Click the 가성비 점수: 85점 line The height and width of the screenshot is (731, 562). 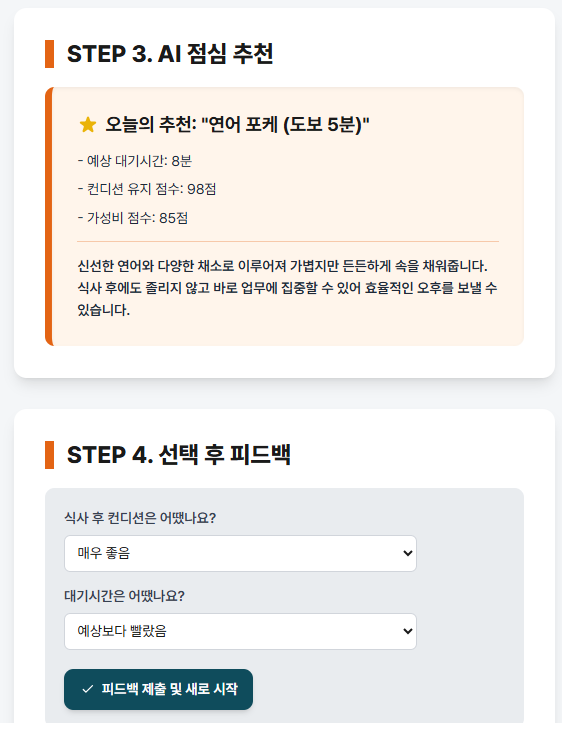point(133,218)
